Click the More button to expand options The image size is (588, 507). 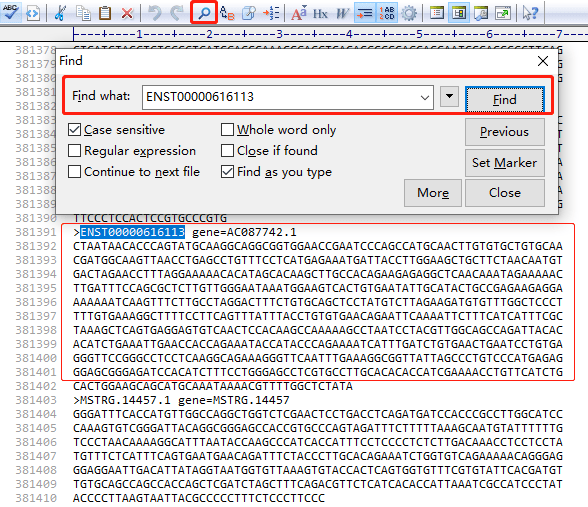[433, 193]
